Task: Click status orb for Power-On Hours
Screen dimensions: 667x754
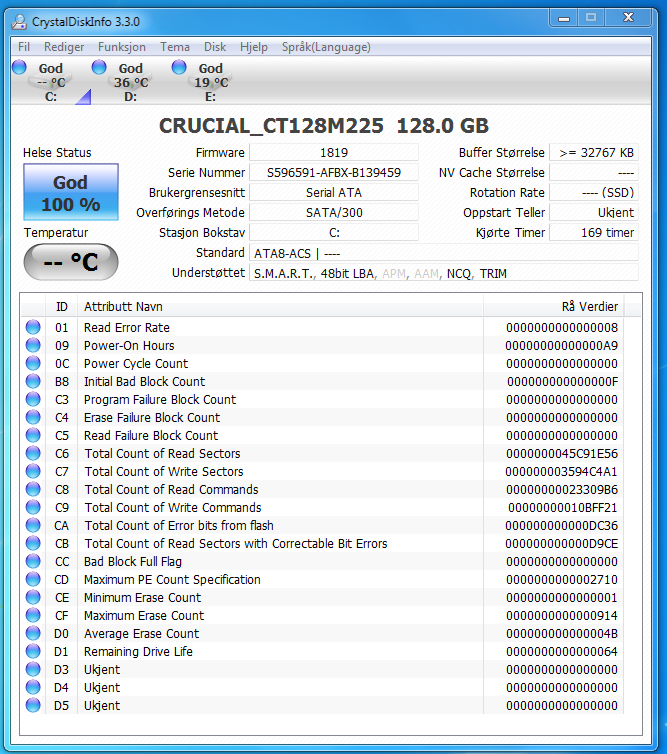Action: click(33, 345)
